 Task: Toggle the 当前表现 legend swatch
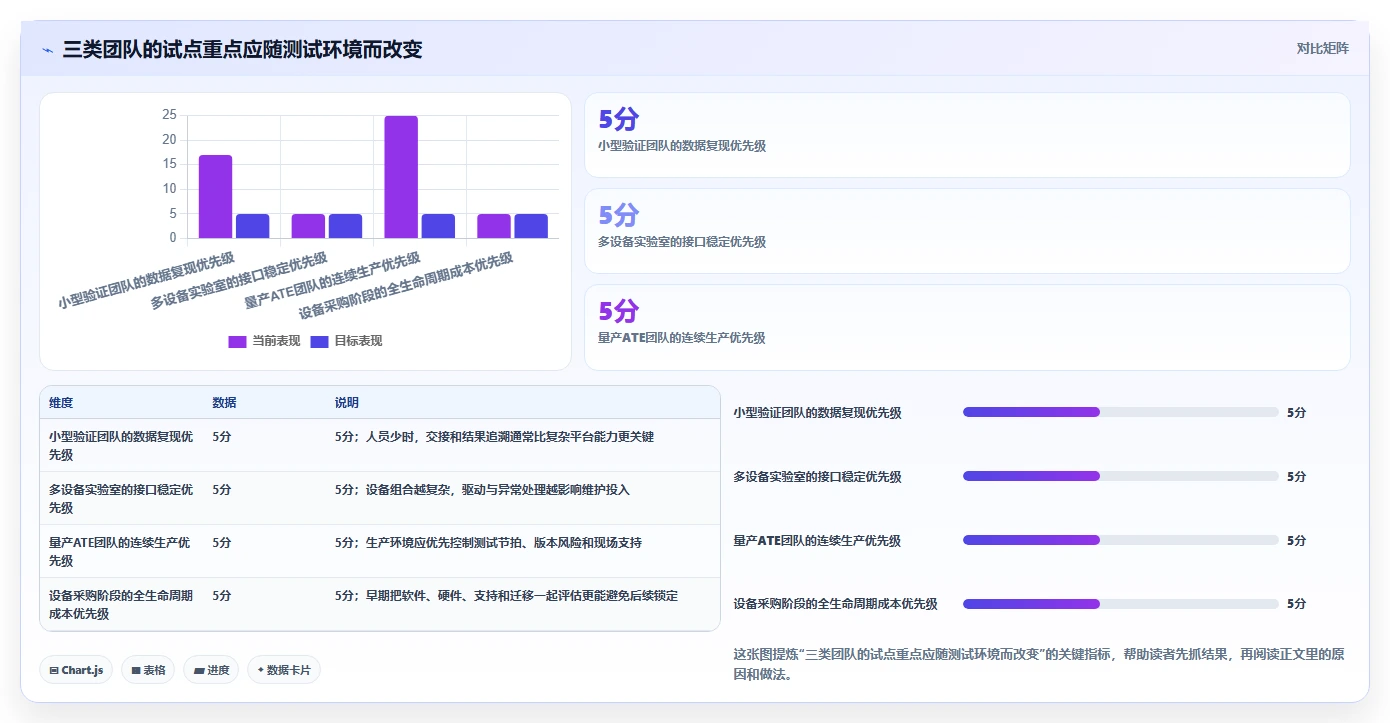(x=237, y=341)
